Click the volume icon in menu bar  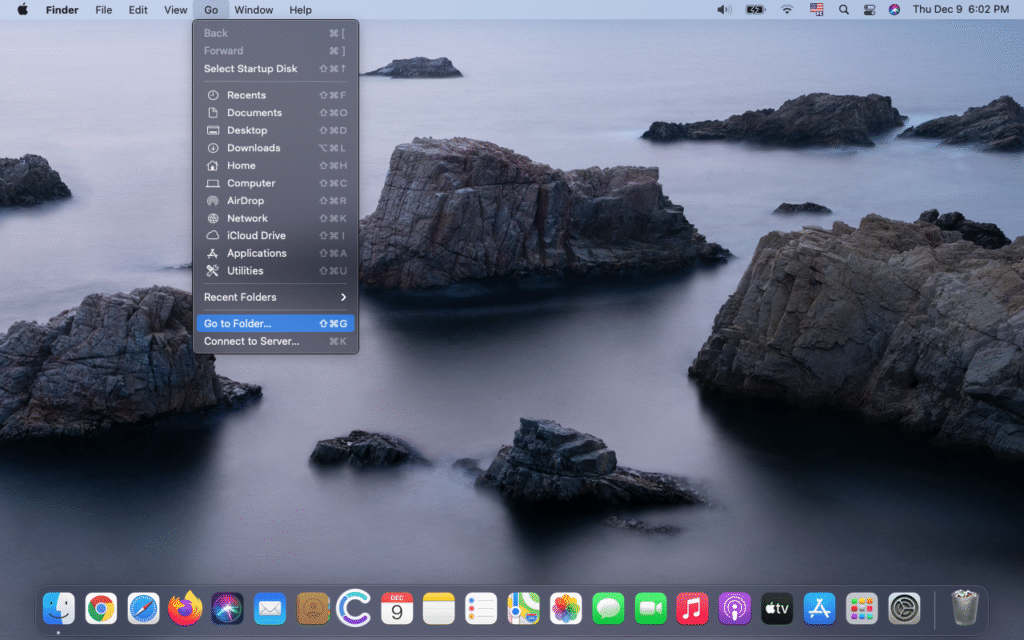click(724, 10)
